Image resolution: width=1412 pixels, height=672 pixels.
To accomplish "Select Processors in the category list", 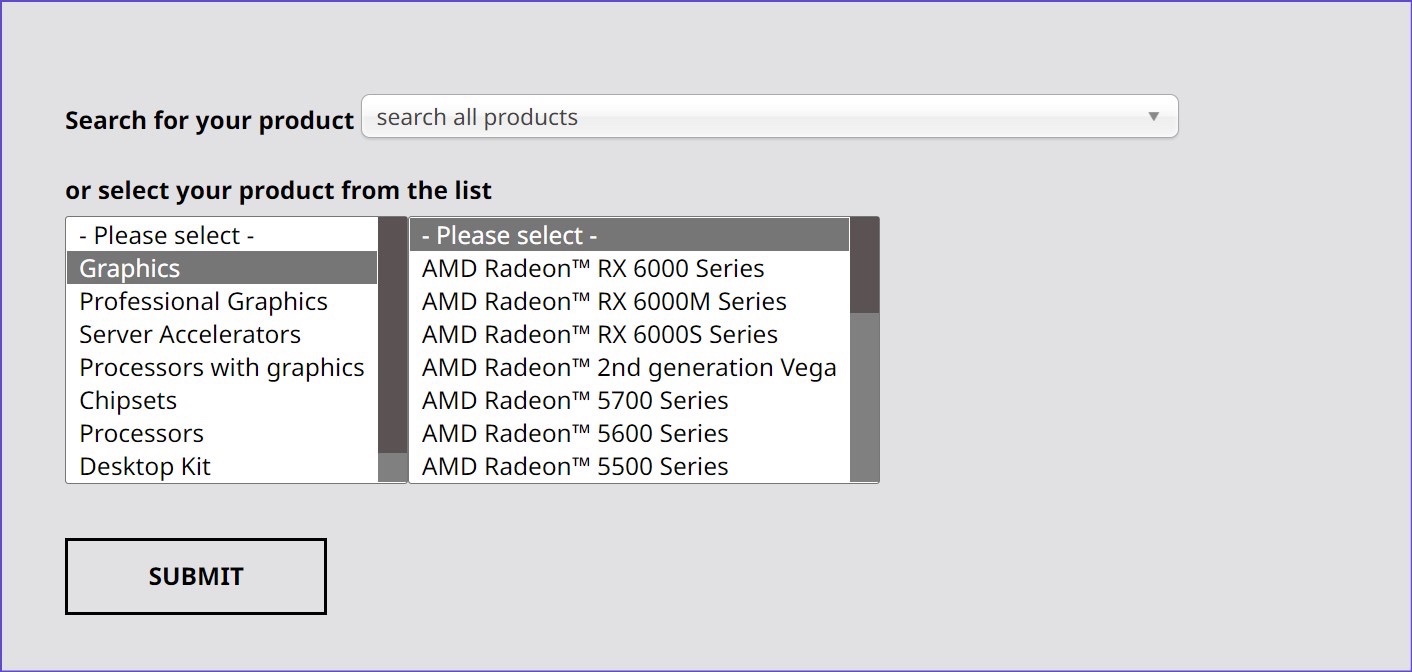I will coord(141,433).
